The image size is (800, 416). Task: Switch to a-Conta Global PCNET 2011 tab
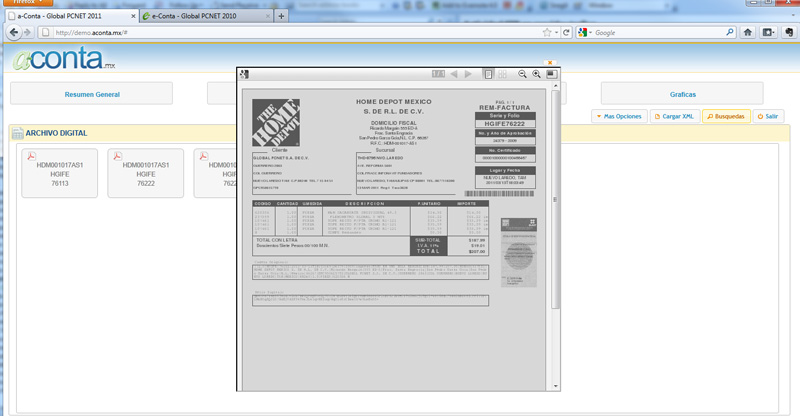pyautogui.click(x=71, y=16)
